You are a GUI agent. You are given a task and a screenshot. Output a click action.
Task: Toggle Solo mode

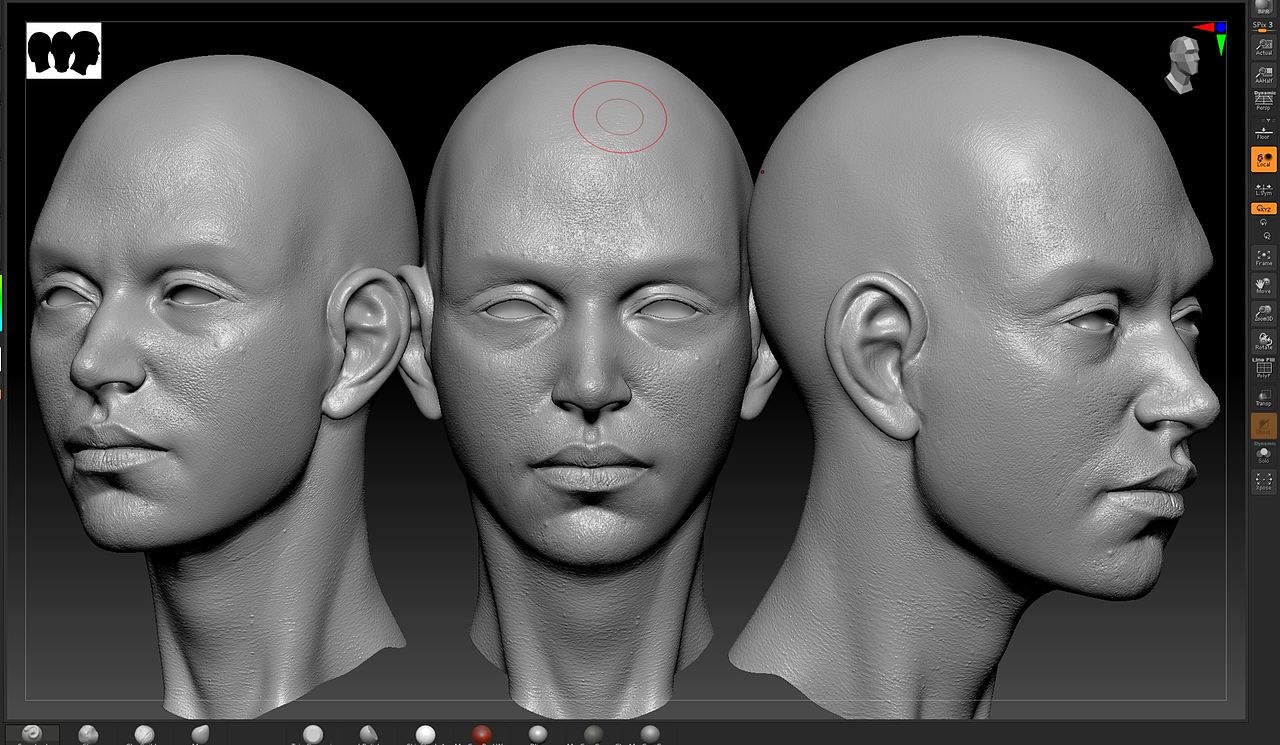pyautogui.click(x=1264, y=454)
